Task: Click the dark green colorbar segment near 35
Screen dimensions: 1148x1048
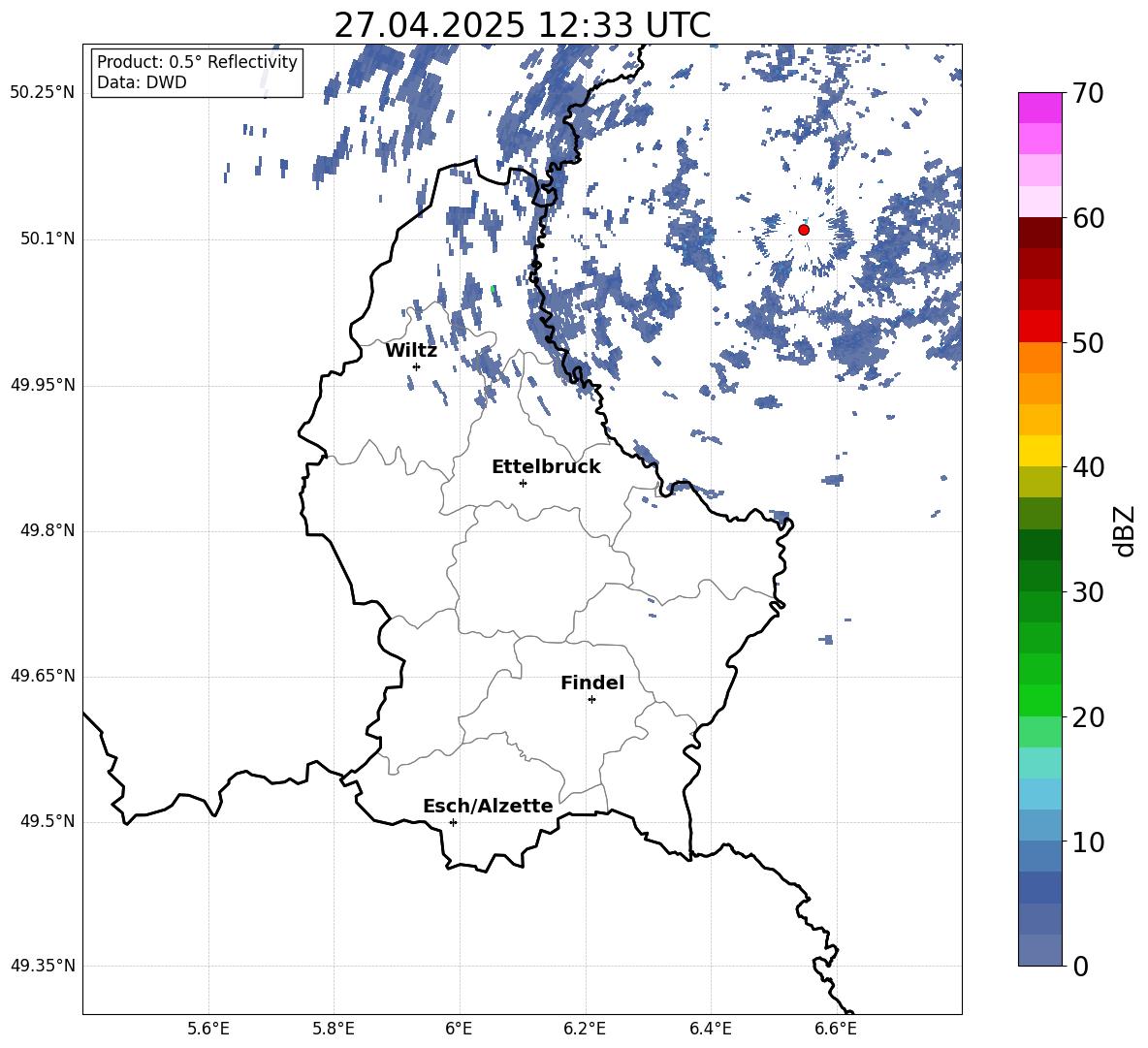Action: [1040, 545]
